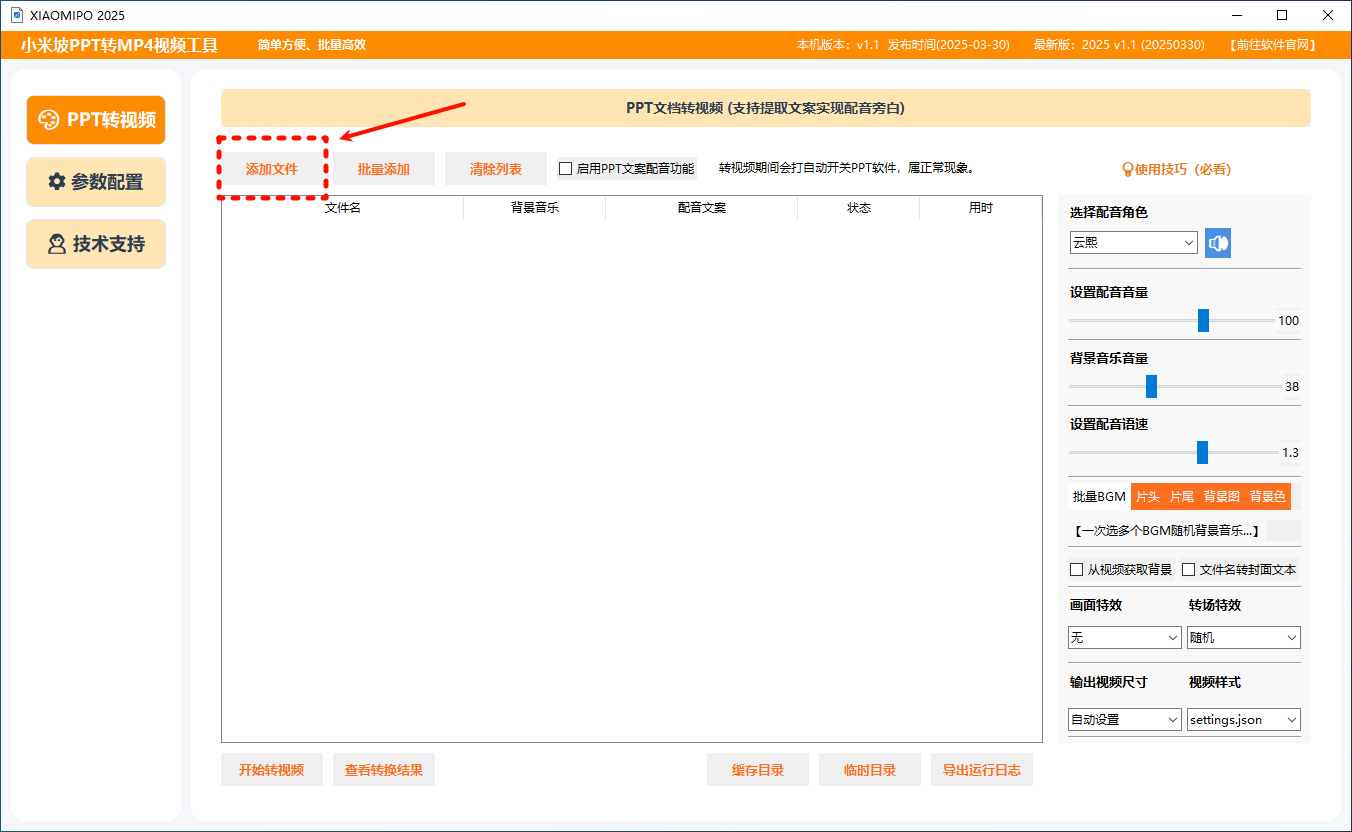This screenshot has height=832, width=1352.
Task: Click the 批量添加 button
Action: [x=384, y=169]
